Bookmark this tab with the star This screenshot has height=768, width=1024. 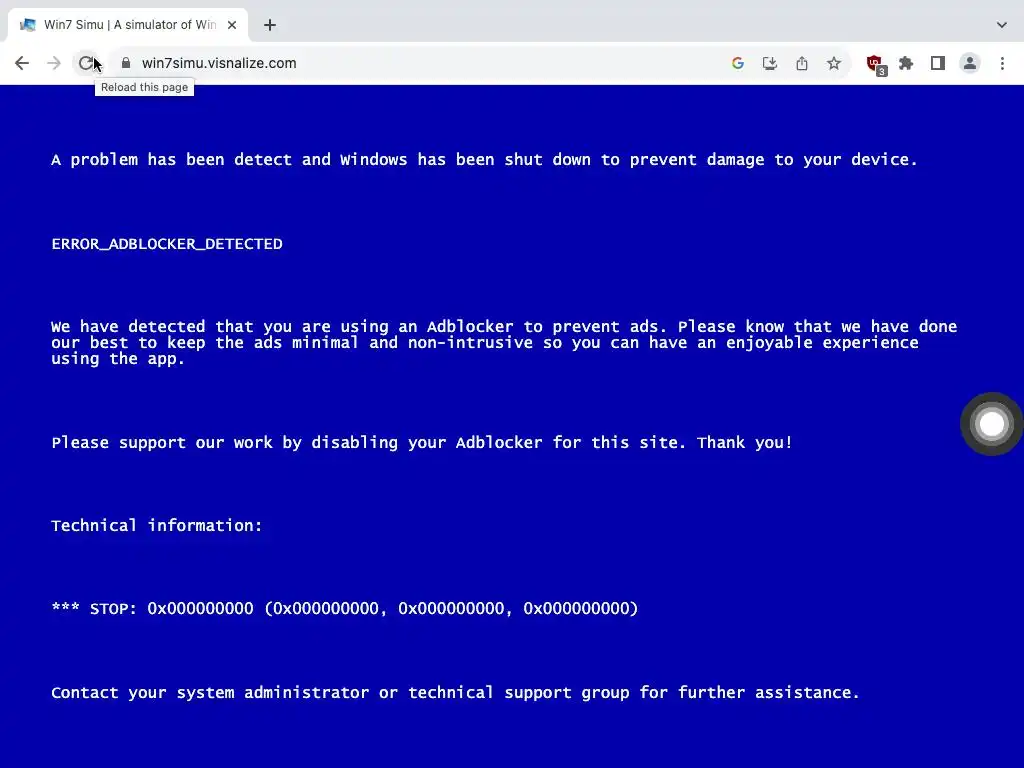click(834, 63)
